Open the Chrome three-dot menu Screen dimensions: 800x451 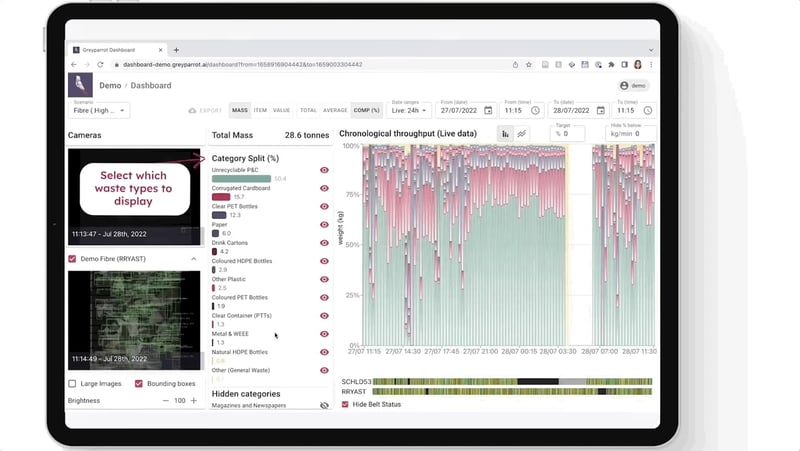pos(651,65)
